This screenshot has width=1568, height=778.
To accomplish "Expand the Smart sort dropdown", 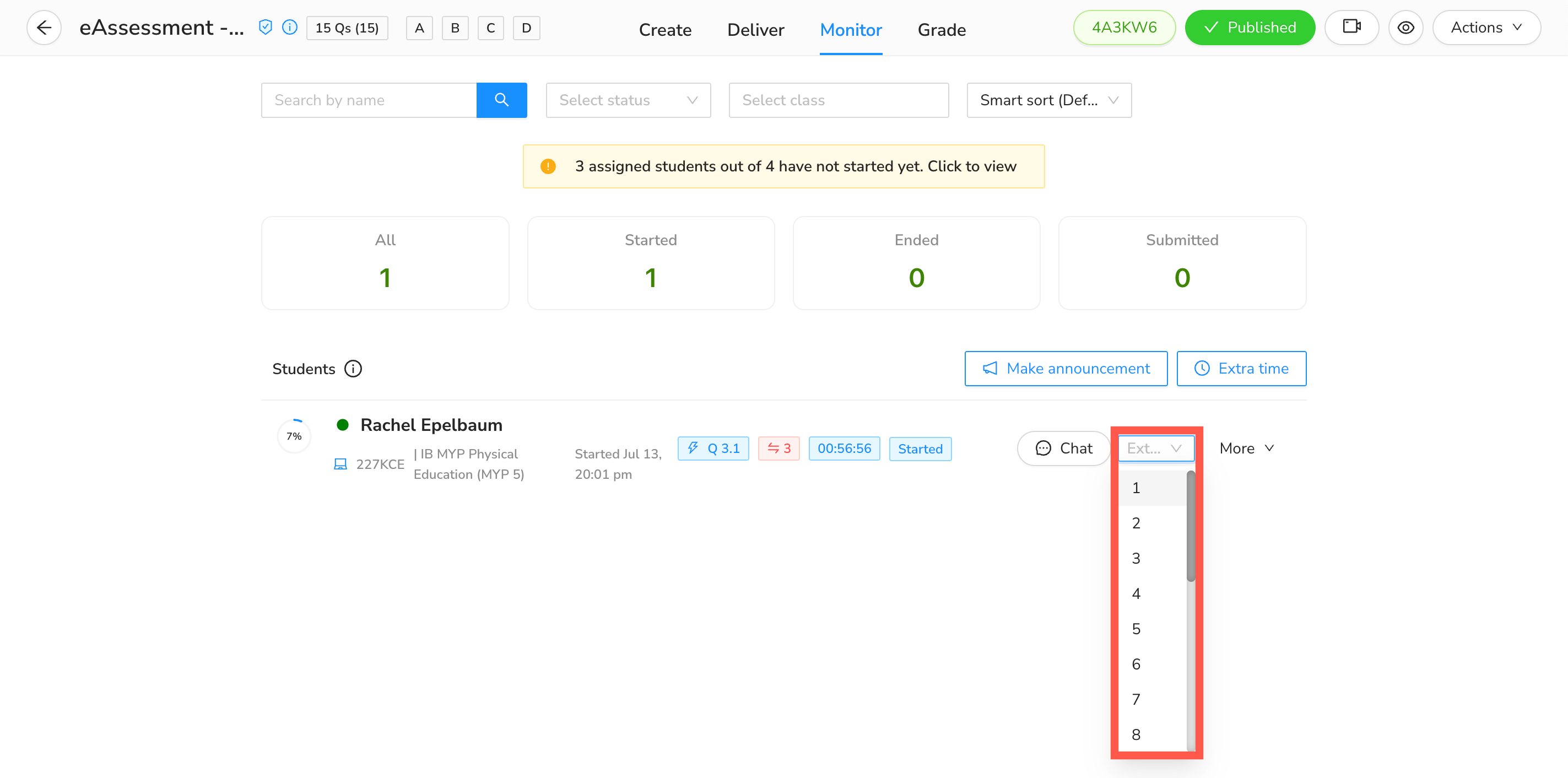I will coord(1049,100).
